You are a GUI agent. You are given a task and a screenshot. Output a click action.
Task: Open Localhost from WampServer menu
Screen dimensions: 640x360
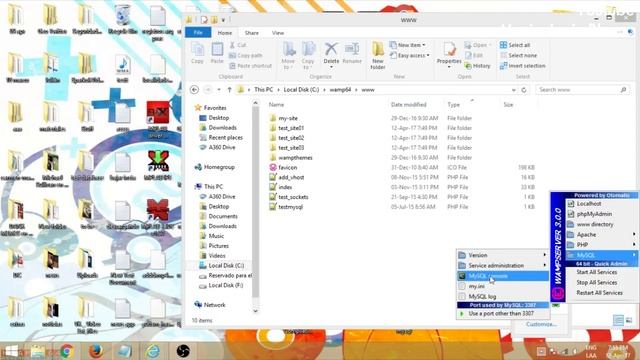(601, 203)
